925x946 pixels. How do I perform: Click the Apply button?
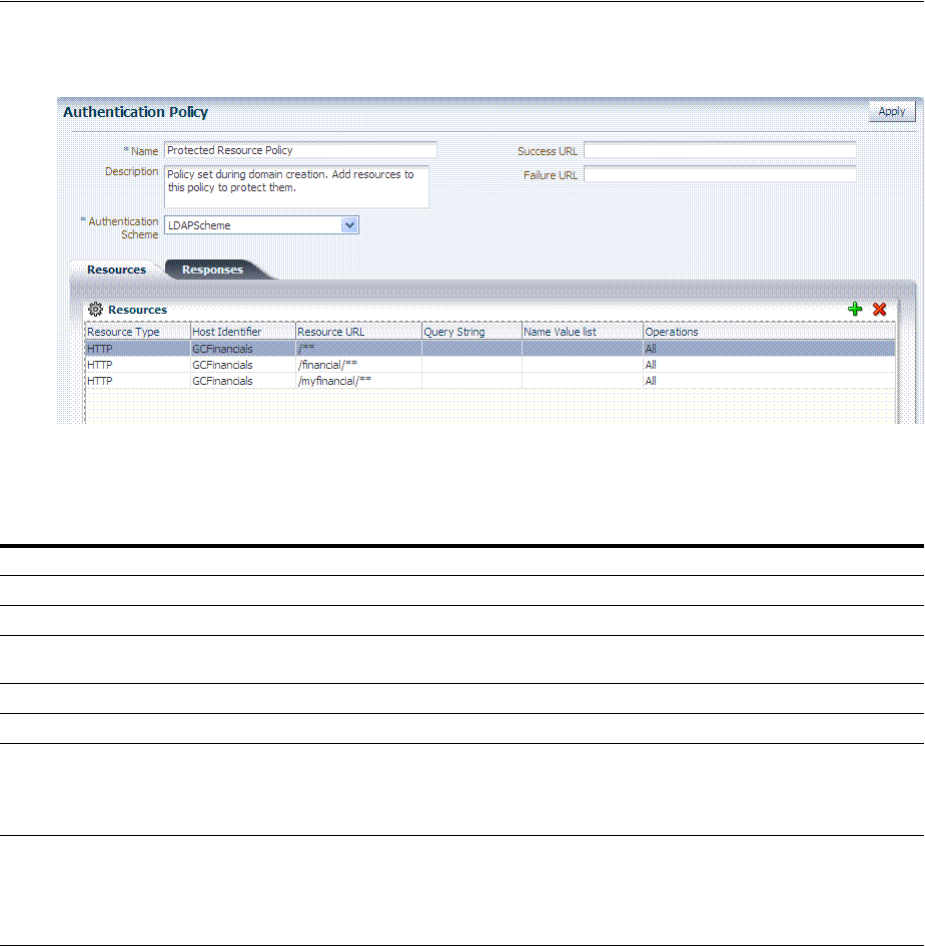pos(892,112)
